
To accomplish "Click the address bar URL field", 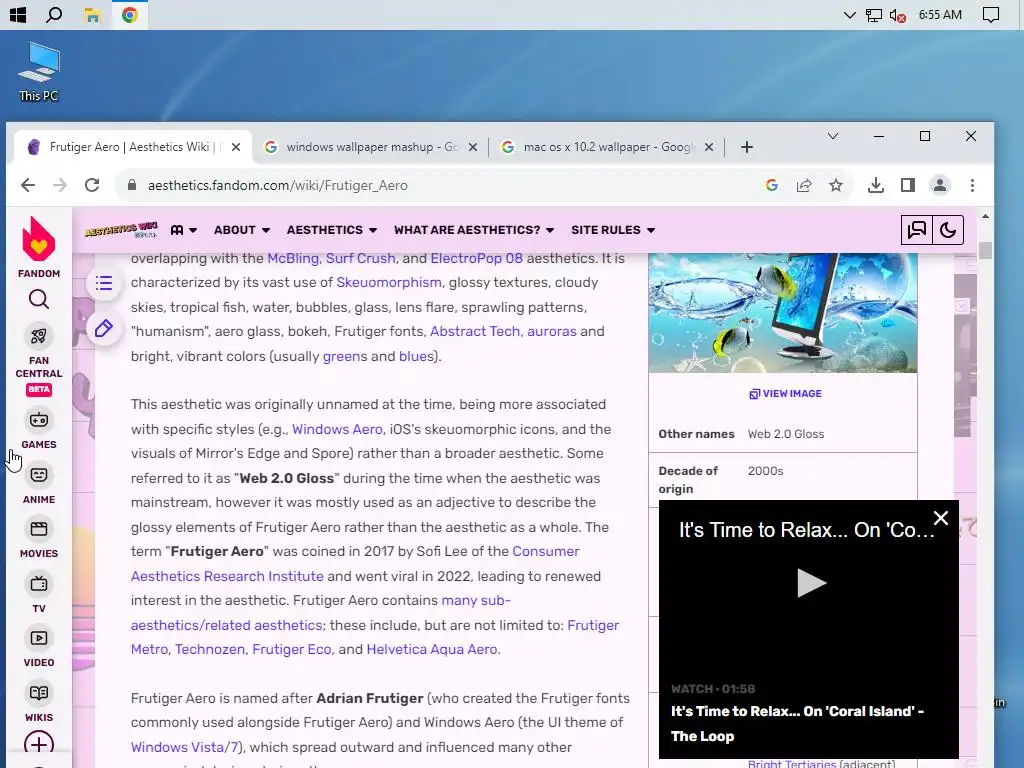I will [x=444, y=185].
